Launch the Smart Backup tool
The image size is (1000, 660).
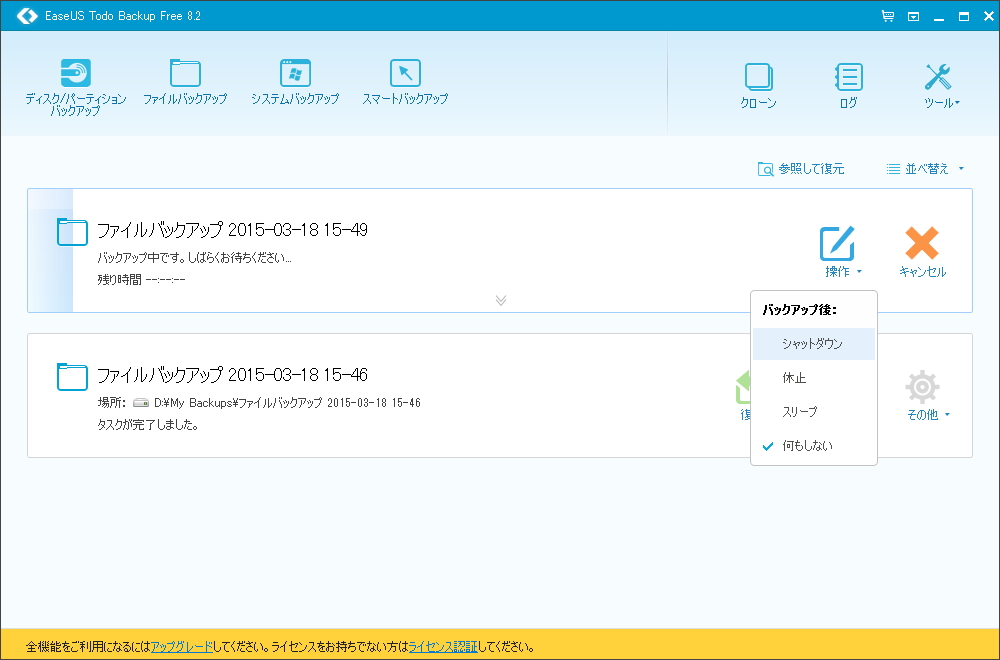(404, 82)
